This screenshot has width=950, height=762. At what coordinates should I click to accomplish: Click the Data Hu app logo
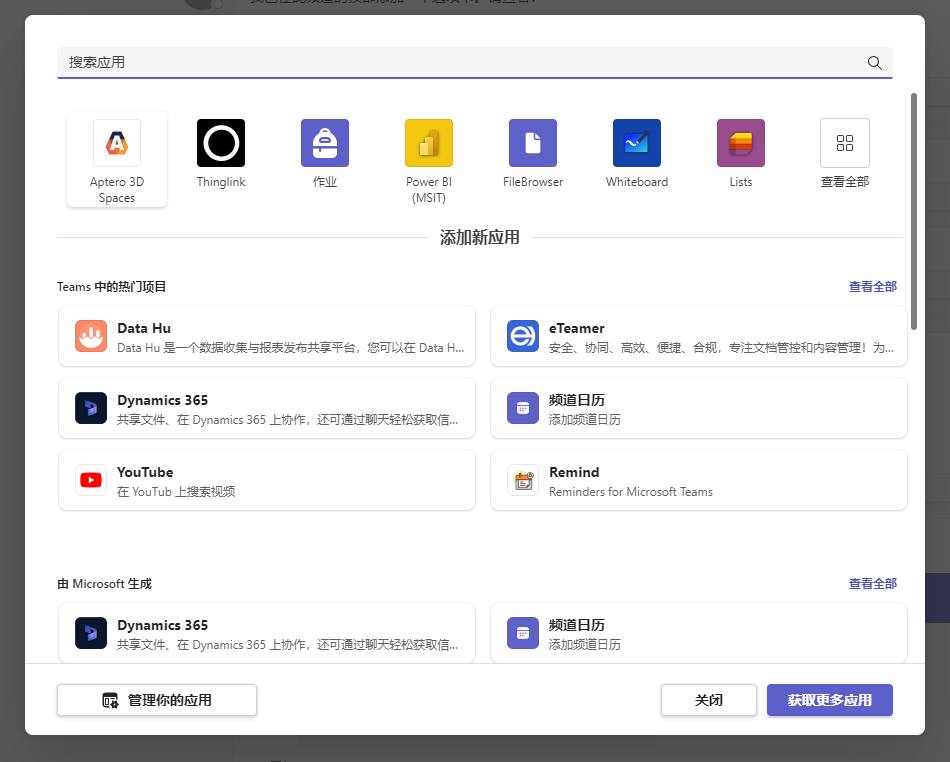point(91,336)
